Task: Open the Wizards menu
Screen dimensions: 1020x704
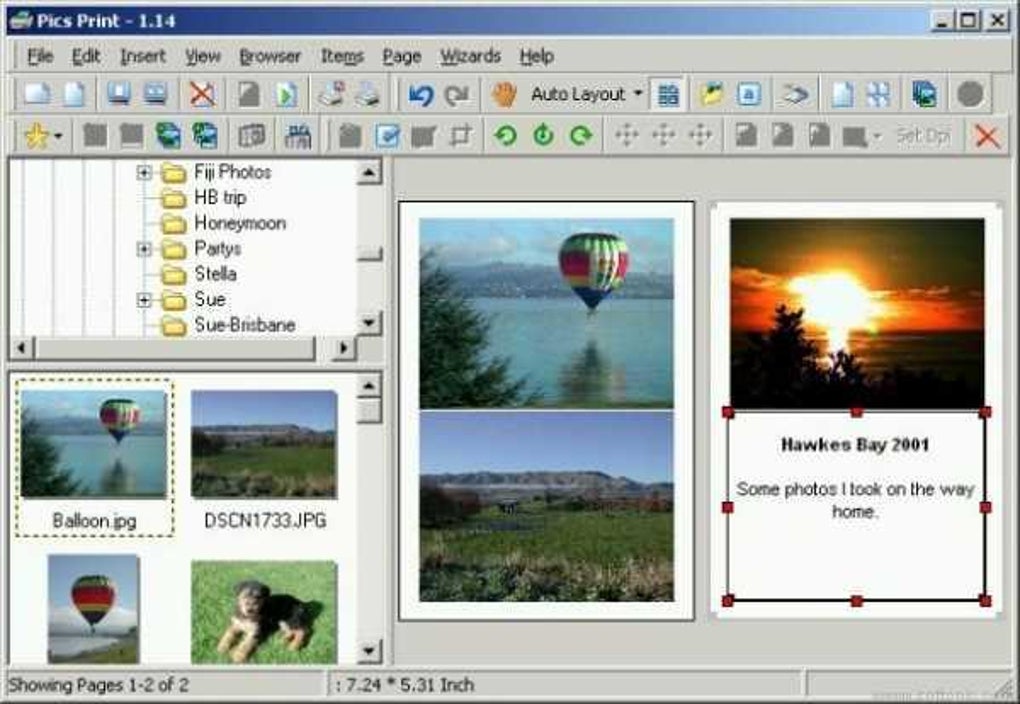Action: [x=470, y=57]
